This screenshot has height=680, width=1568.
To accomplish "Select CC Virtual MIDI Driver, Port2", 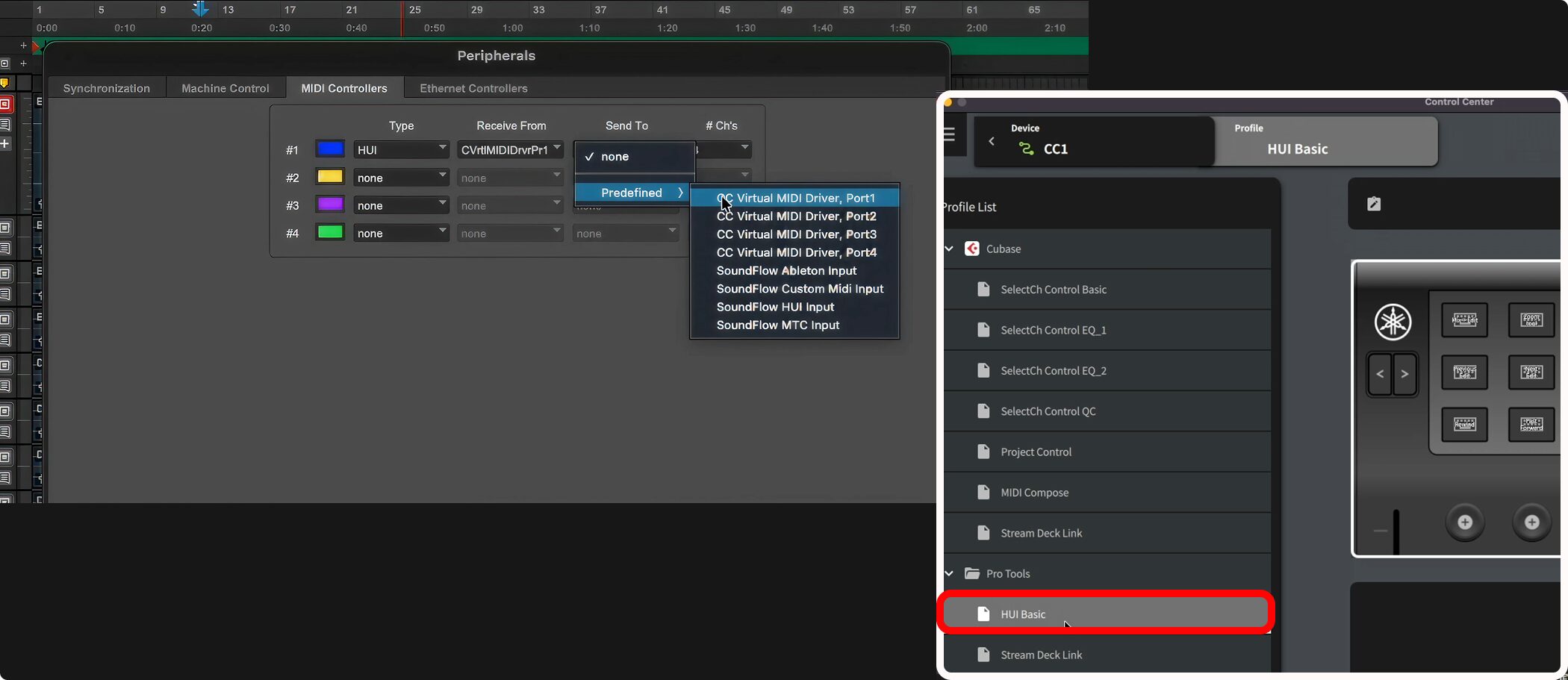I will [794, 216].
